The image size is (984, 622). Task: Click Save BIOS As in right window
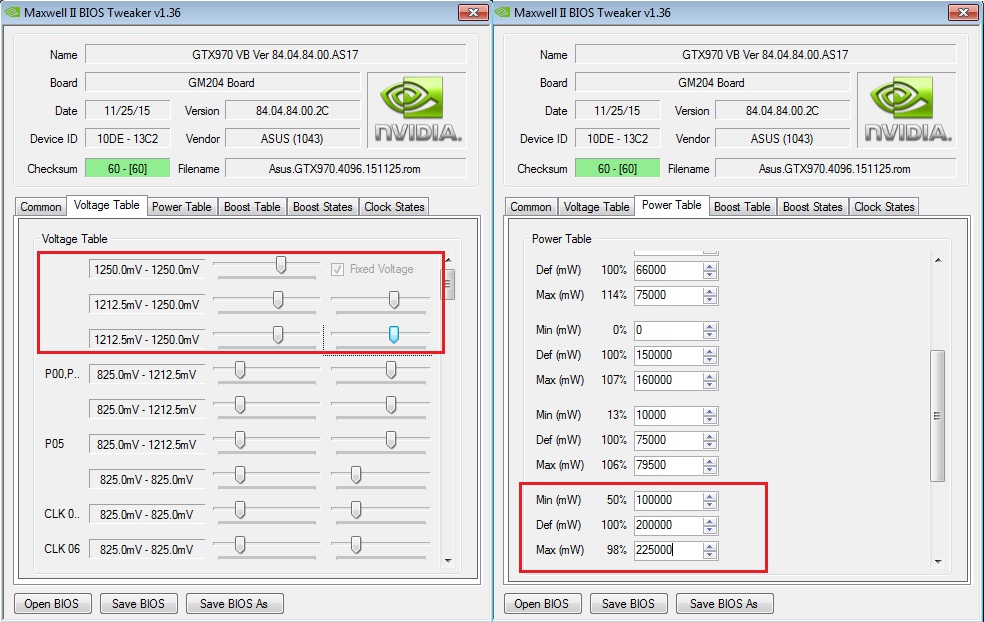[724, 604]
